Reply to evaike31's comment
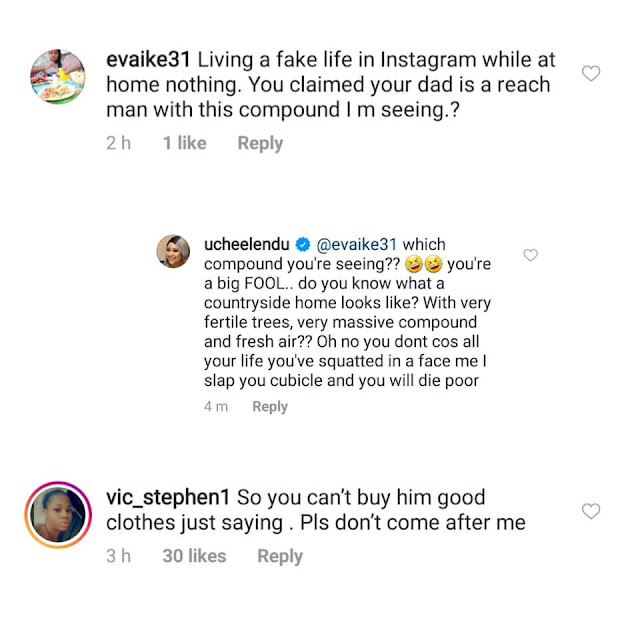Viewport: 640px width, 640px height. [x=260, y=143]
